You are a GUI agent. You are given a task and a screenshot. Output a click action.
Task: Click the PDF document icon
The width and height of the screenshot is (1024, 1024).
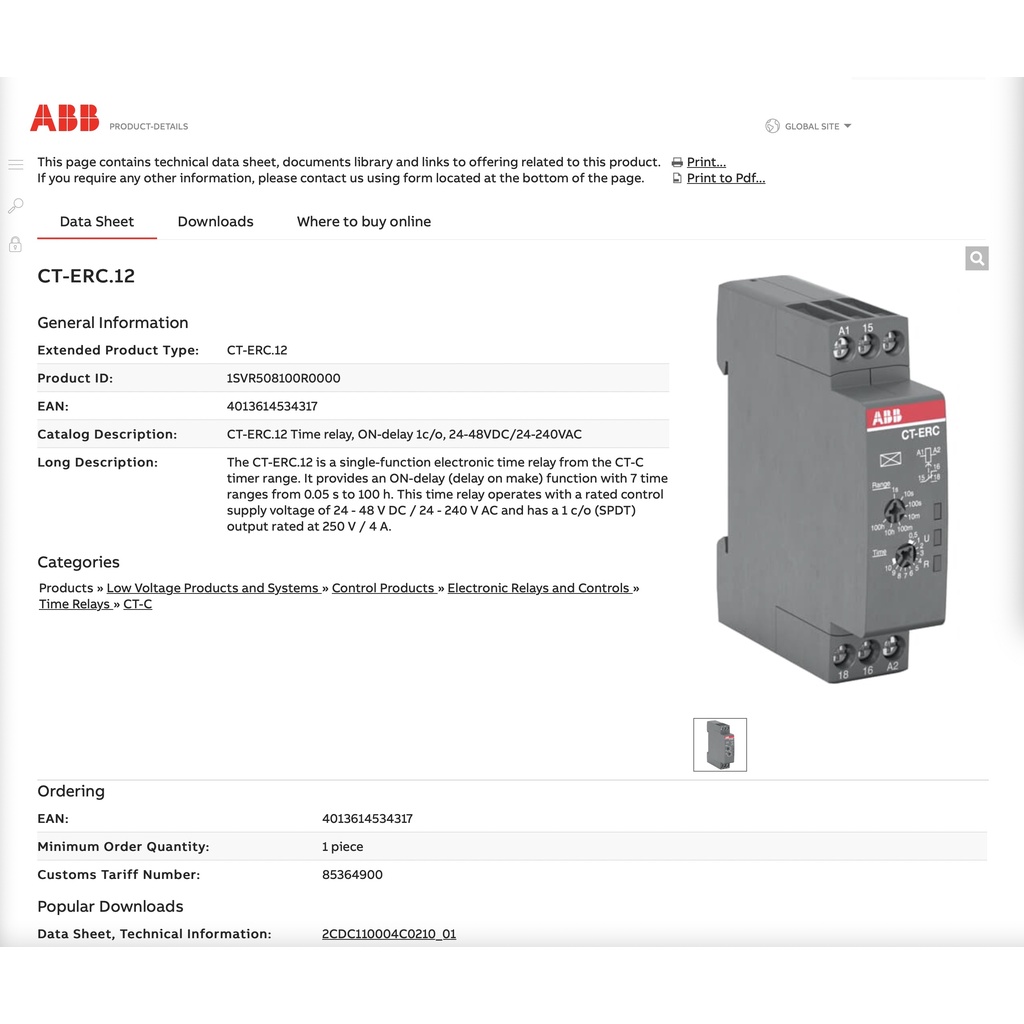coord(677,178)
